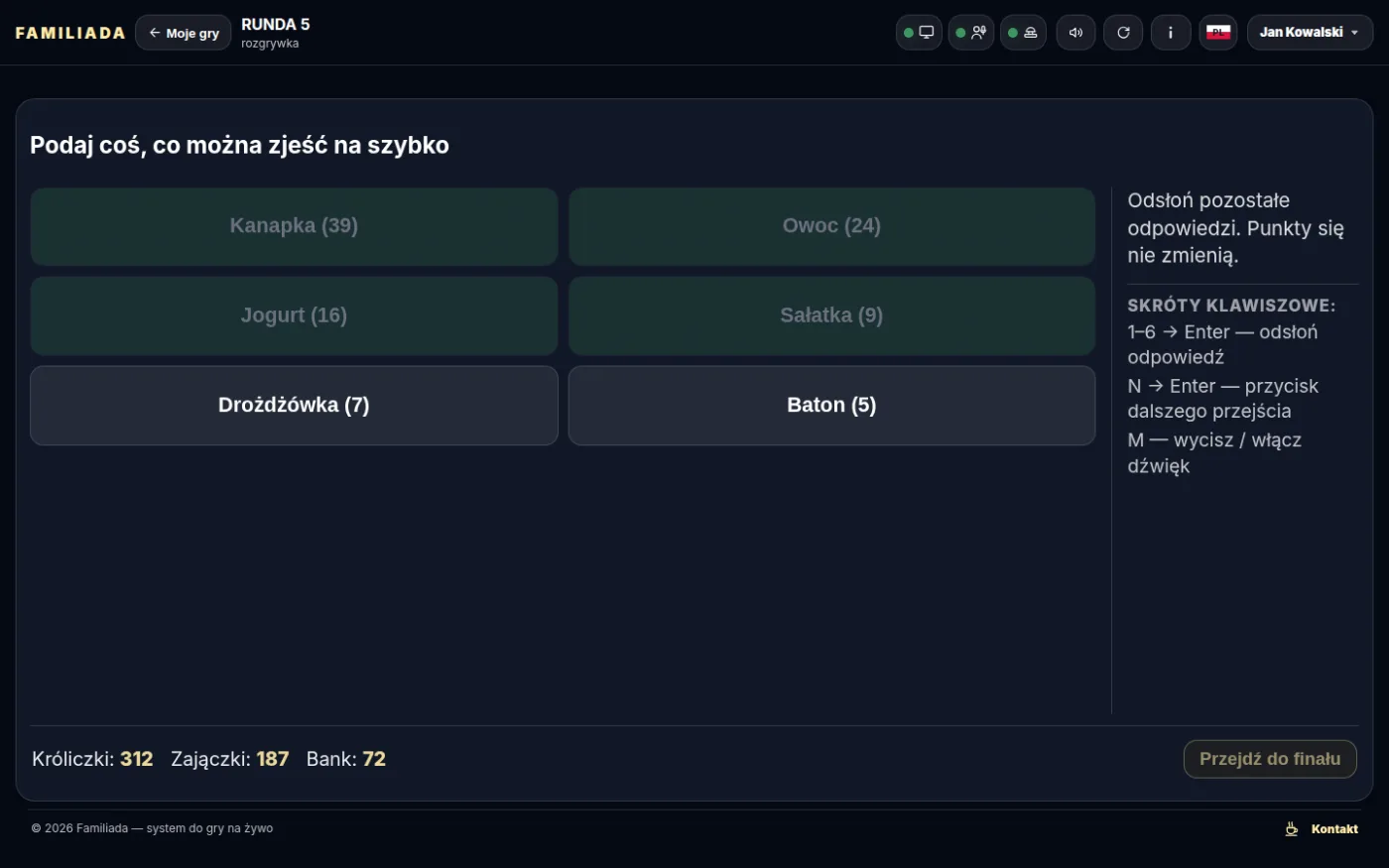The height and width of the screenshot is (868, 1389).
Task: Click the Zajączki score 187
Action: click(x=273, y=759)
